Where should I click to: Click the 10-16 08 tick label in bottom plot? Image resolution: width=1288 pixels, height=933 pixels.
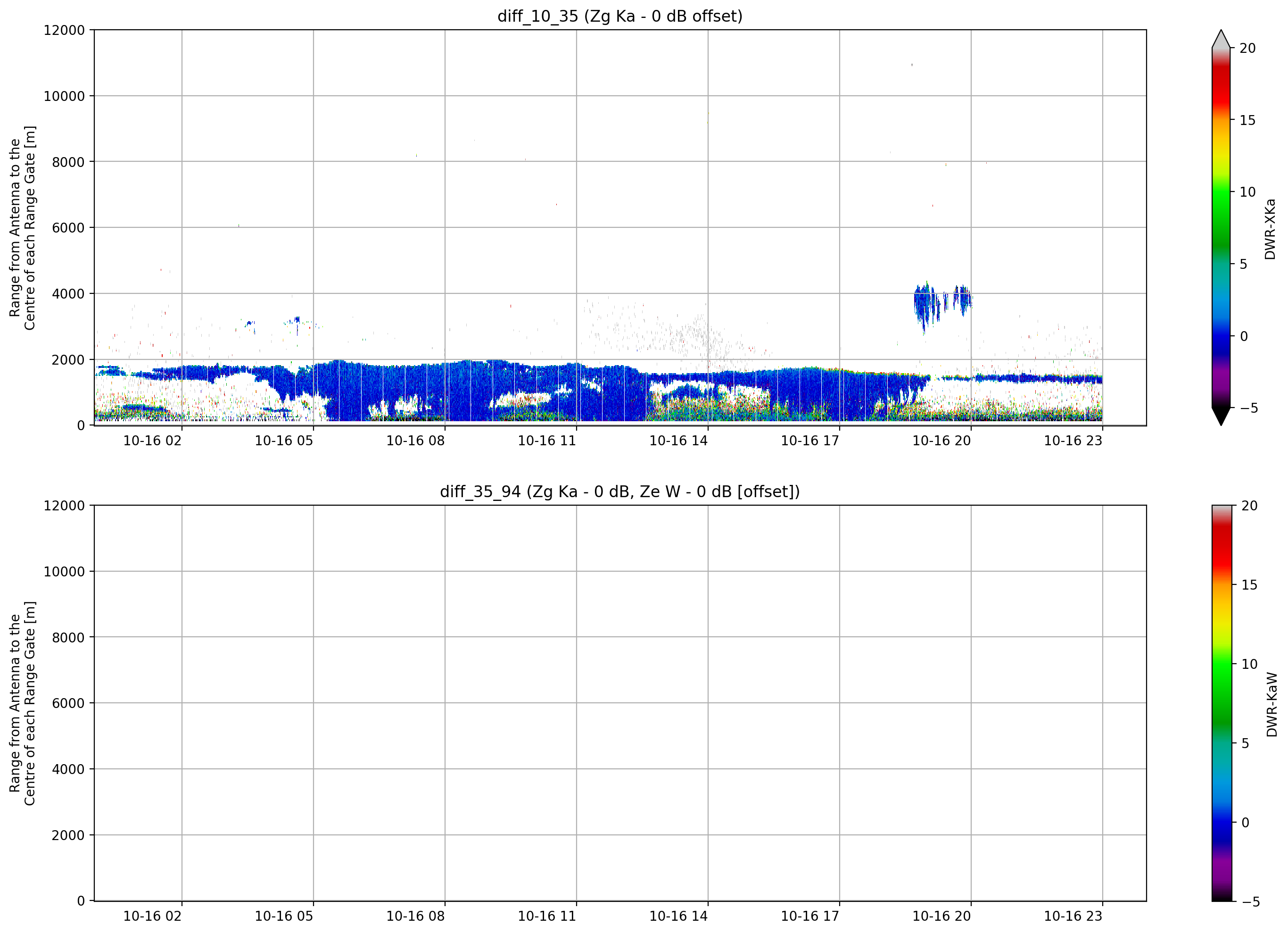416,916
